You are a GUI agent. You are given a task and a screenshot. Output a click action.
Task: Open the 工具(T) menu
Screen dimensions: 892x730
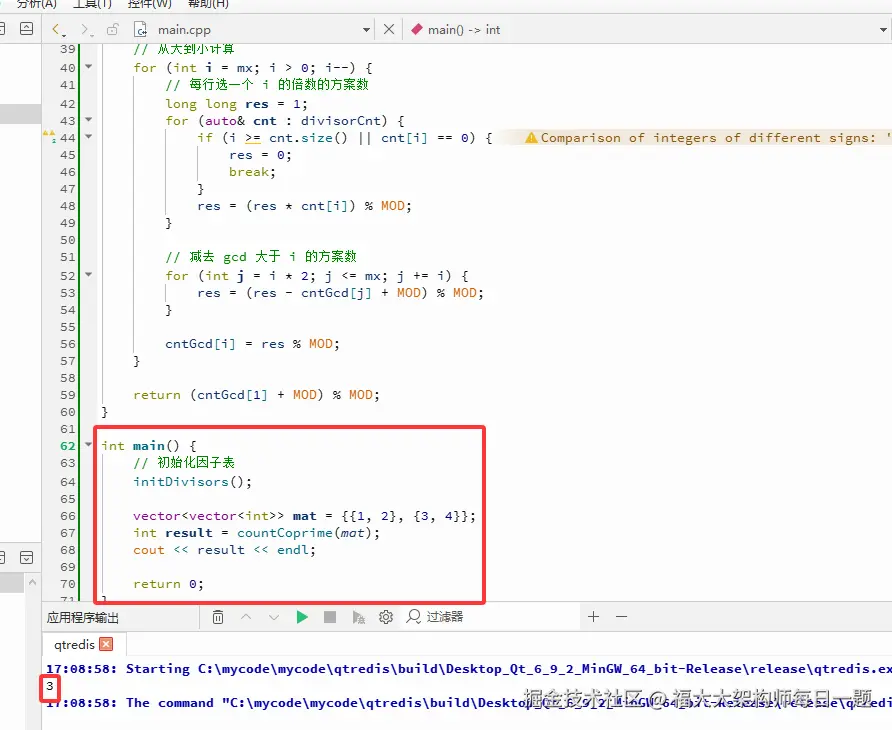click(93, 4)
